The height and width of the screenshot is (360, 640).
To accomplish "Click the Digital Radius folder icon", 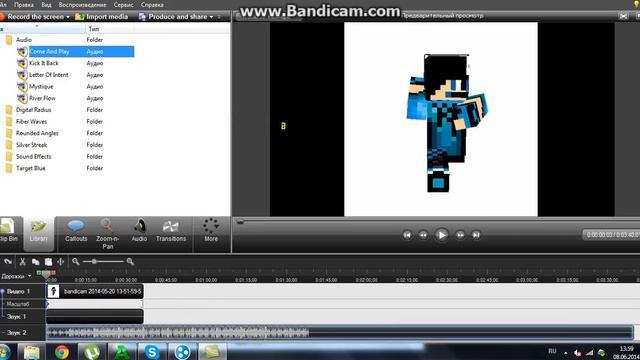I will point(9,110).
